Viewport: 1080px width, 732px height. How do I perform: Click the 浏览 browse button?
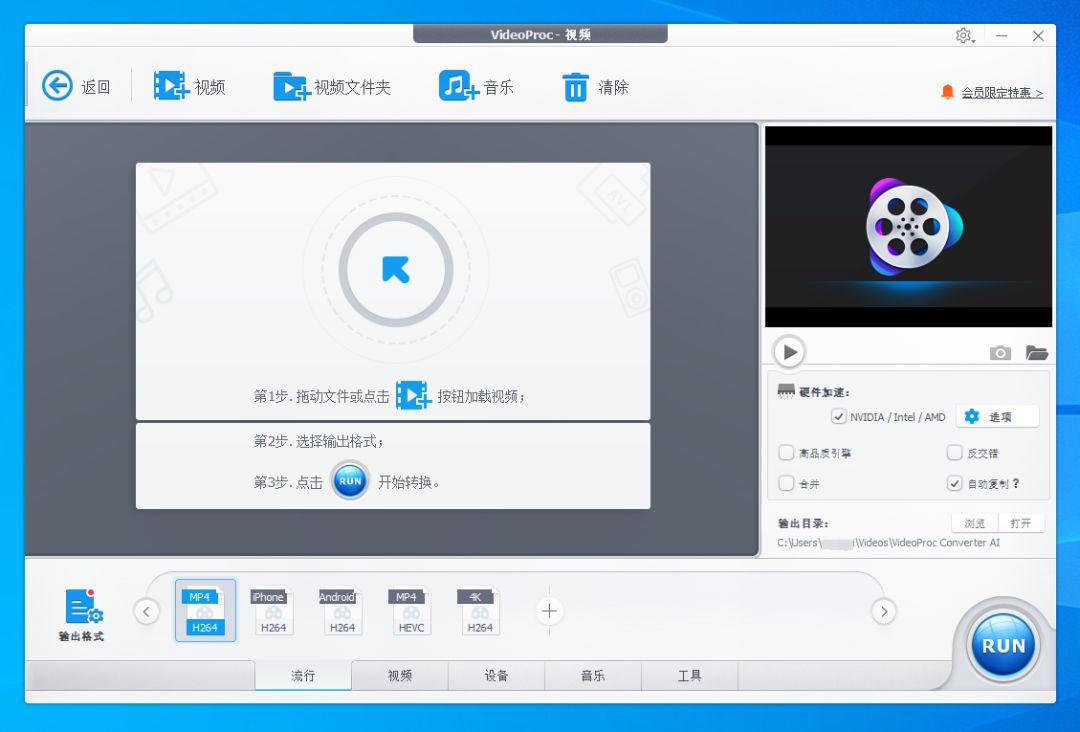[975, 523]
